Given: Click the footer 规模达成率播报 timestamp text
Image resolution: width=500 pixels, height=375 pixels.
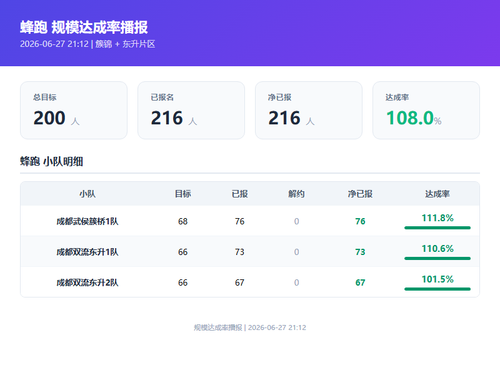Looking at the screenshot, I should coord(250,328).
